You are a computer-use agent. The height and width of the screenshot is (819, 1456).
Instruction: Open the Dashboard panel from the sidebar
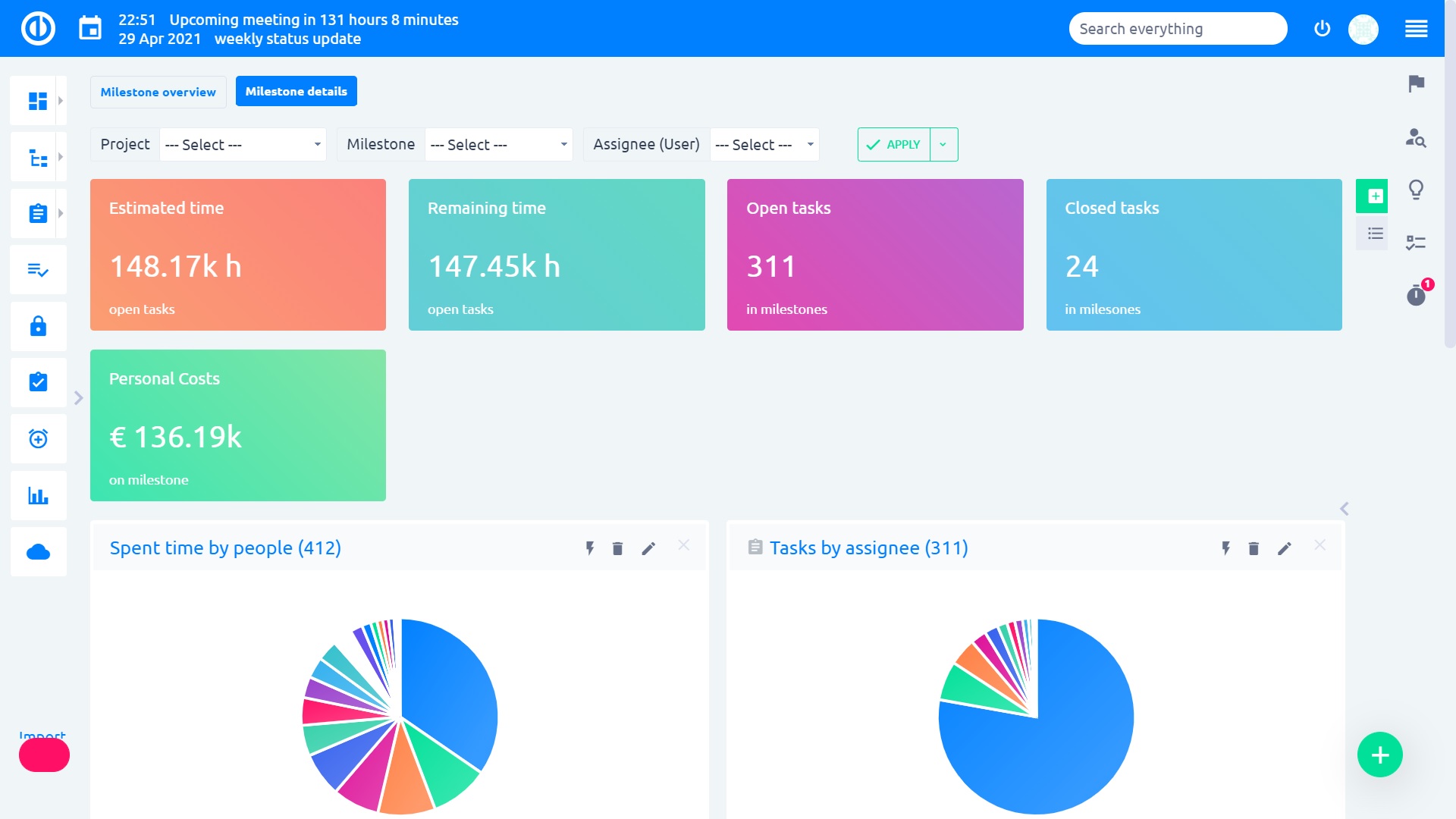pos(37,99)
